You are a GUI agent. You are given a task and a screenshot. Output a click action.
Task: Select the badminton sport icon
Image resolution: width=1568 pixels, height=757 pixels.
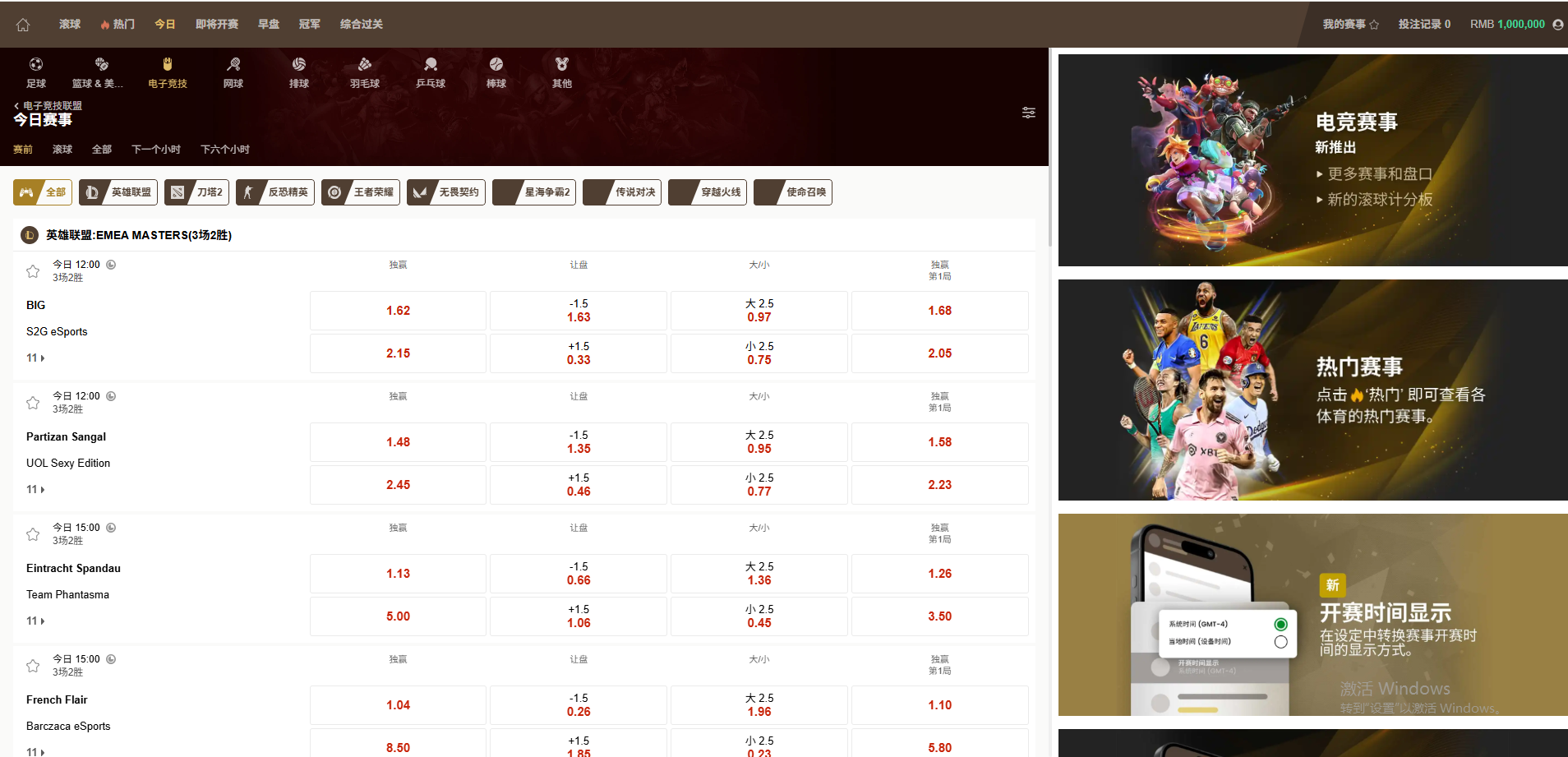coord(365,65)
